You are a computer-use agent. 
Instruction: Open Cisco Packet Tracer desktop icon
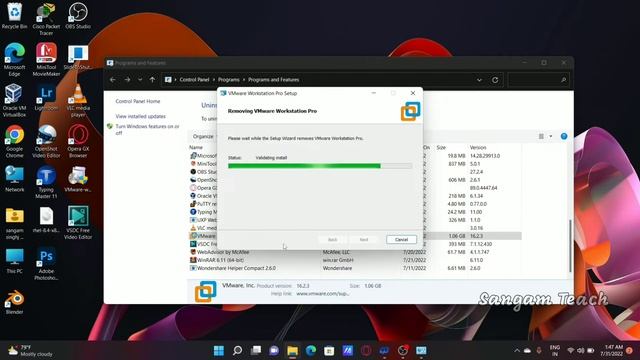coord(46,19)
